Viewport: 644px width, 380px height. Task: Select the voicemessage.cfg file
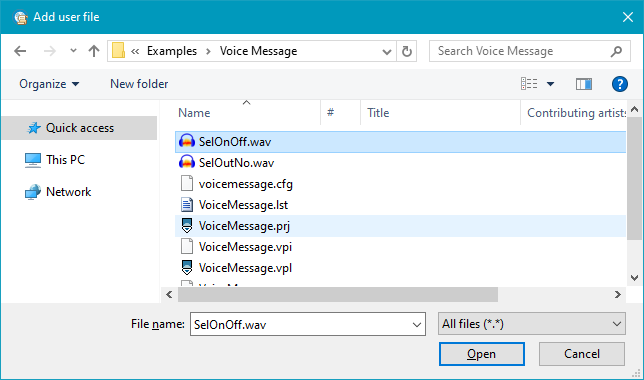[400, 184]
